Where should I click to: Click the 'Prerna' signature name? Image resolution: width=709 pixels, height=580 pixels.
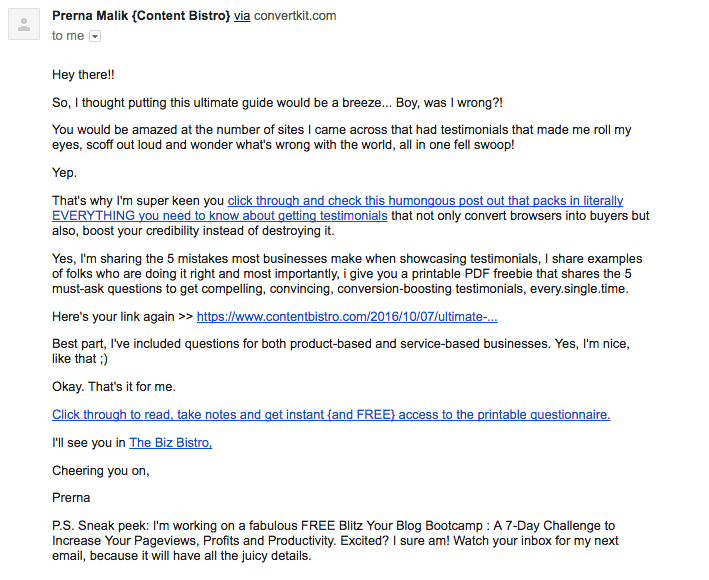(71, 498)
